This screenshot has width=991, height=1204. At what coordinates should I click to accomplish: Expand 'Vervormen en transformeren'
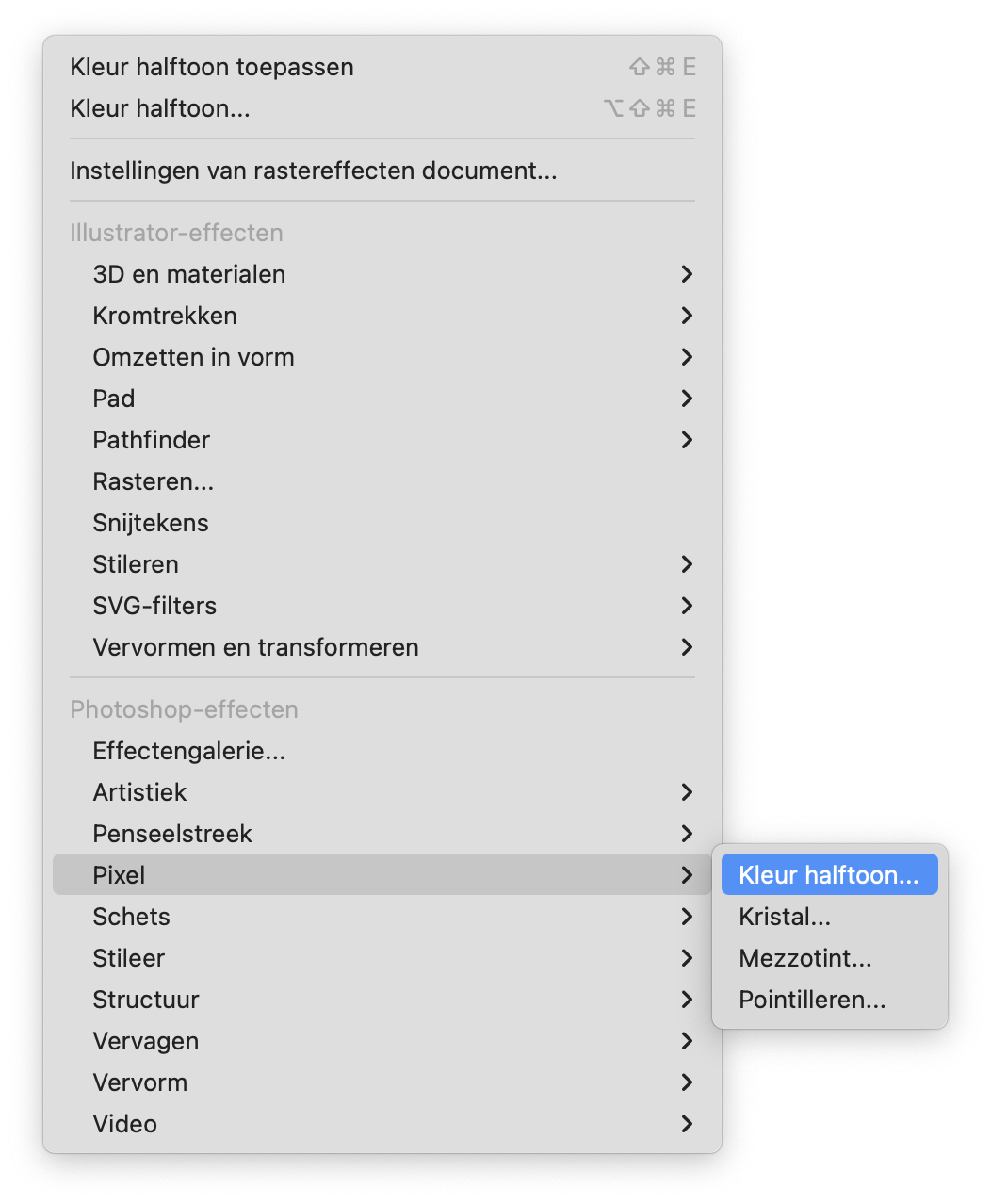click(x=255, y=647)
